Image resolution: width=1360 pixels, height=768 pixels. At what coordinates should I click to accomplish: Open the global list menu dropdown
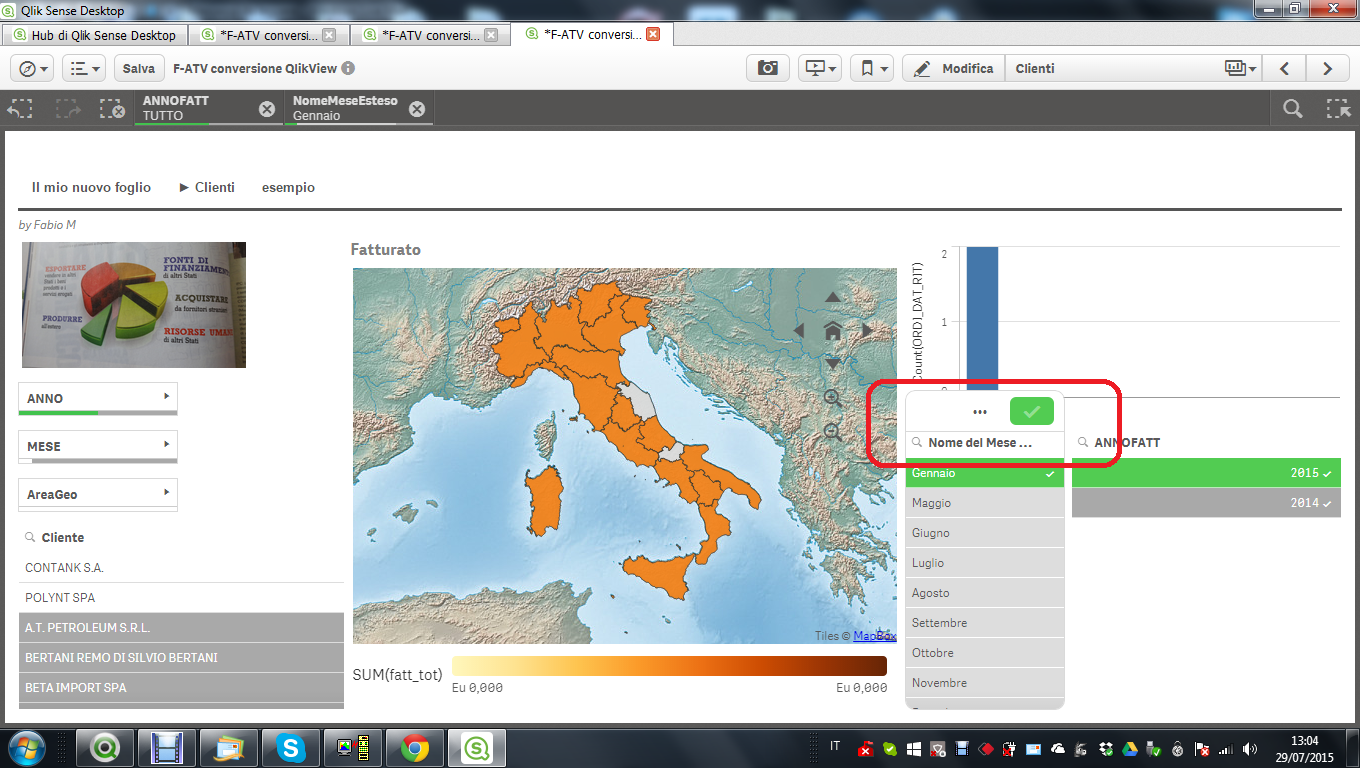point(83,68)
